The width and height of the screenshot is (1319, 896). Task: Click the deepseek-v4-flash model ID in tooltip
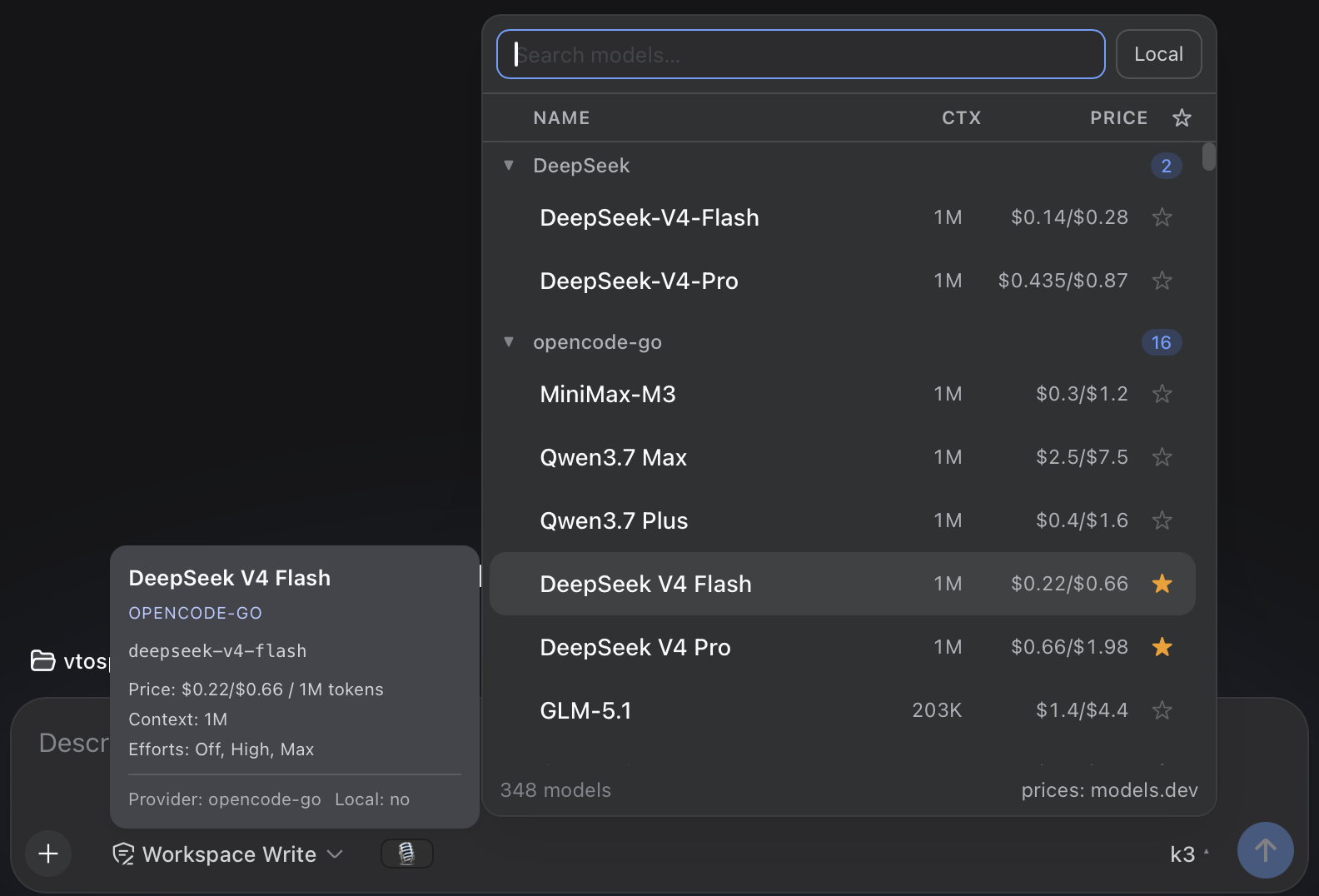[x=217, y=651]
